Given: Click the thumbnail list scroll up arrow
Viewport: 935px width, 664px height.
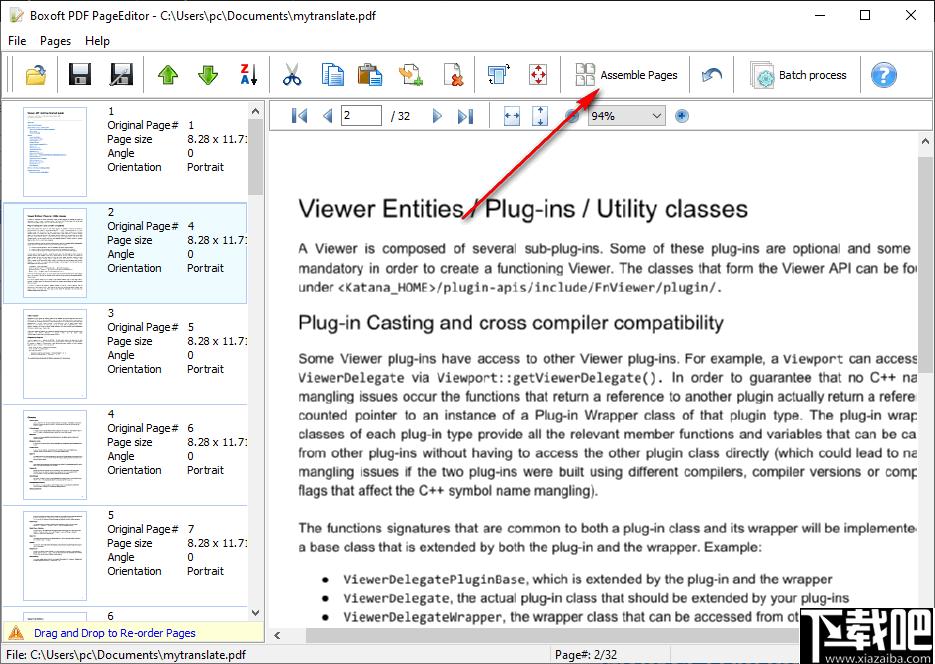Looking at the screenshot, I should [255, 111].
